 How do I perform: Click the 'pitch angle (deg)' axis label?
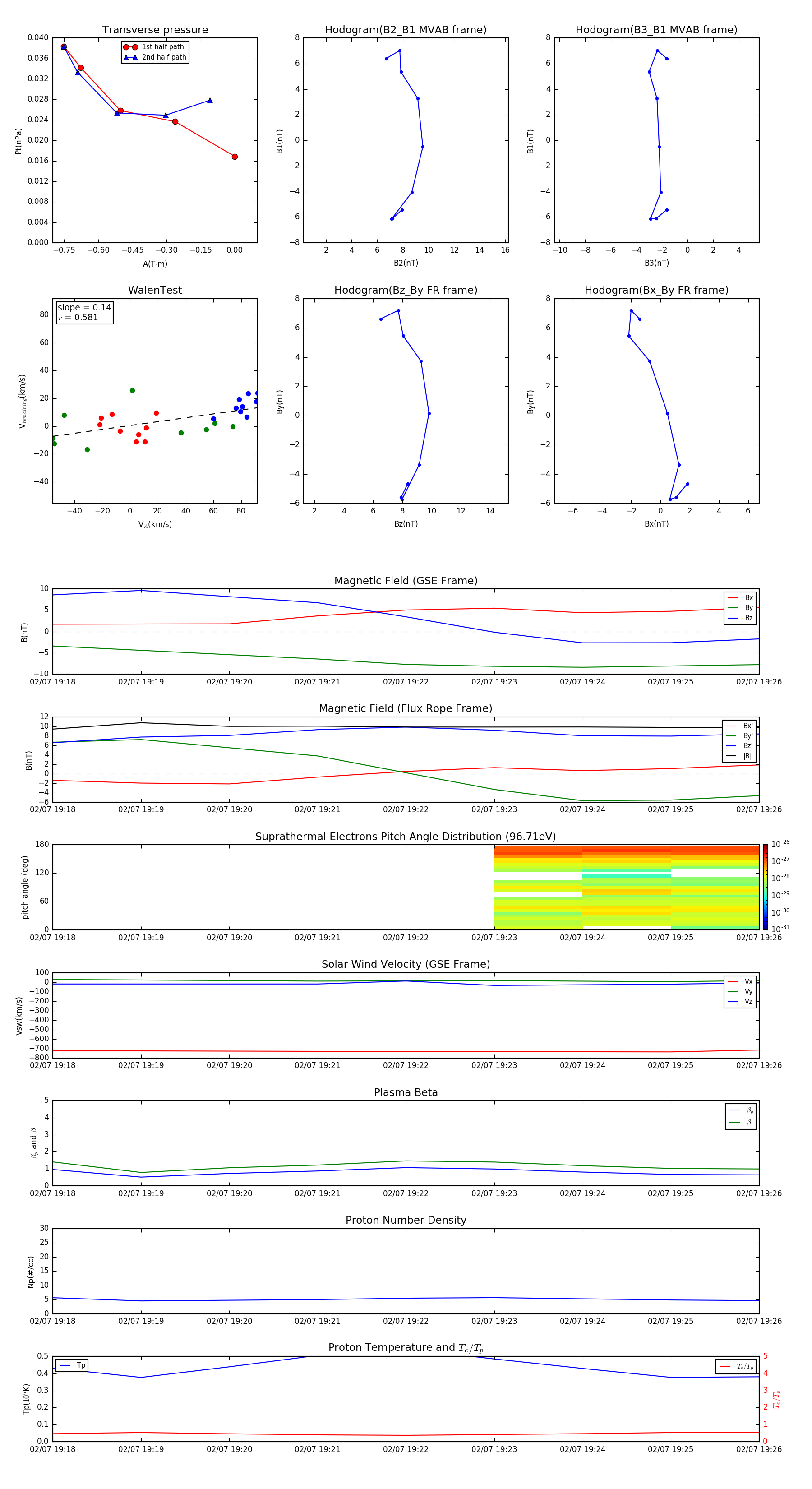[x=25, y=887]
